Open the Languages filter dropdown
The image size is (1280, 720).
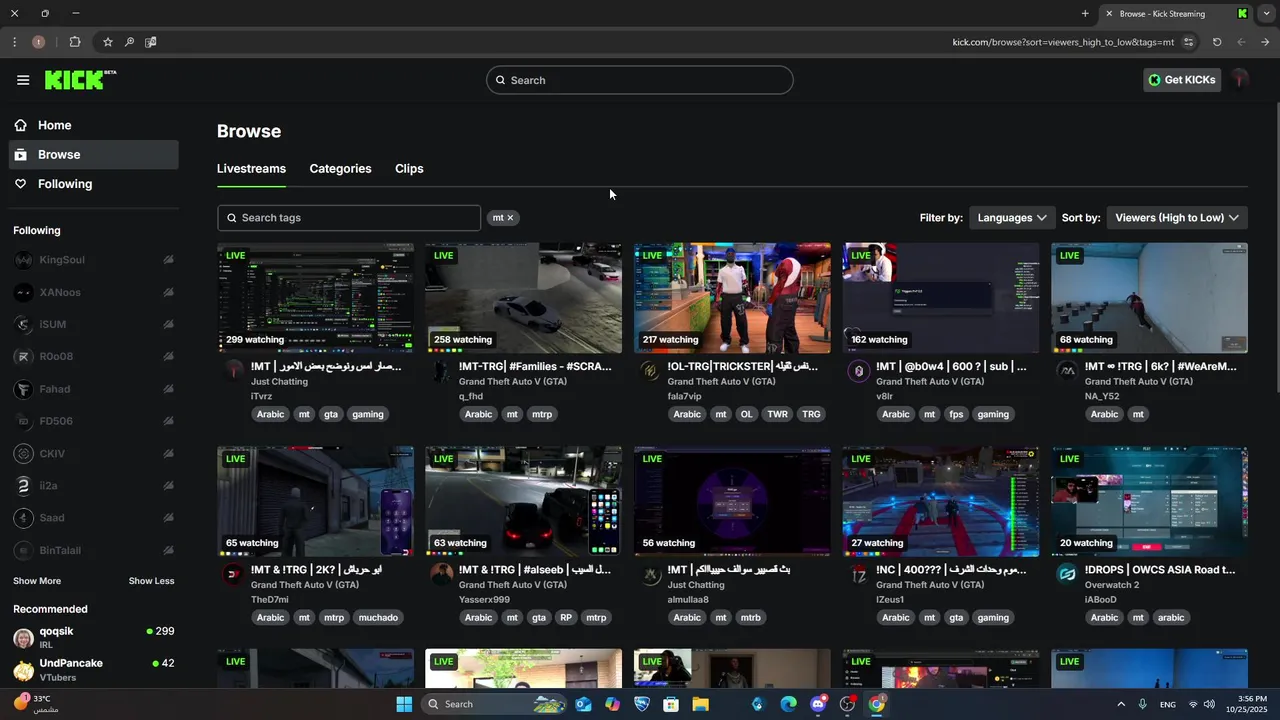click(x=1011, y=218)
